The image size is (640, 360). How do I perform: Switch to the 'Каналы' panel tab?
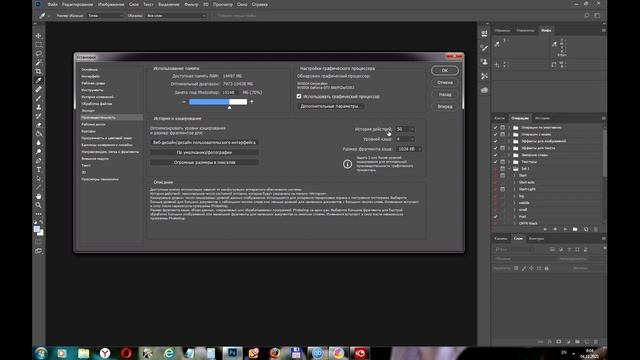point(501,239)
